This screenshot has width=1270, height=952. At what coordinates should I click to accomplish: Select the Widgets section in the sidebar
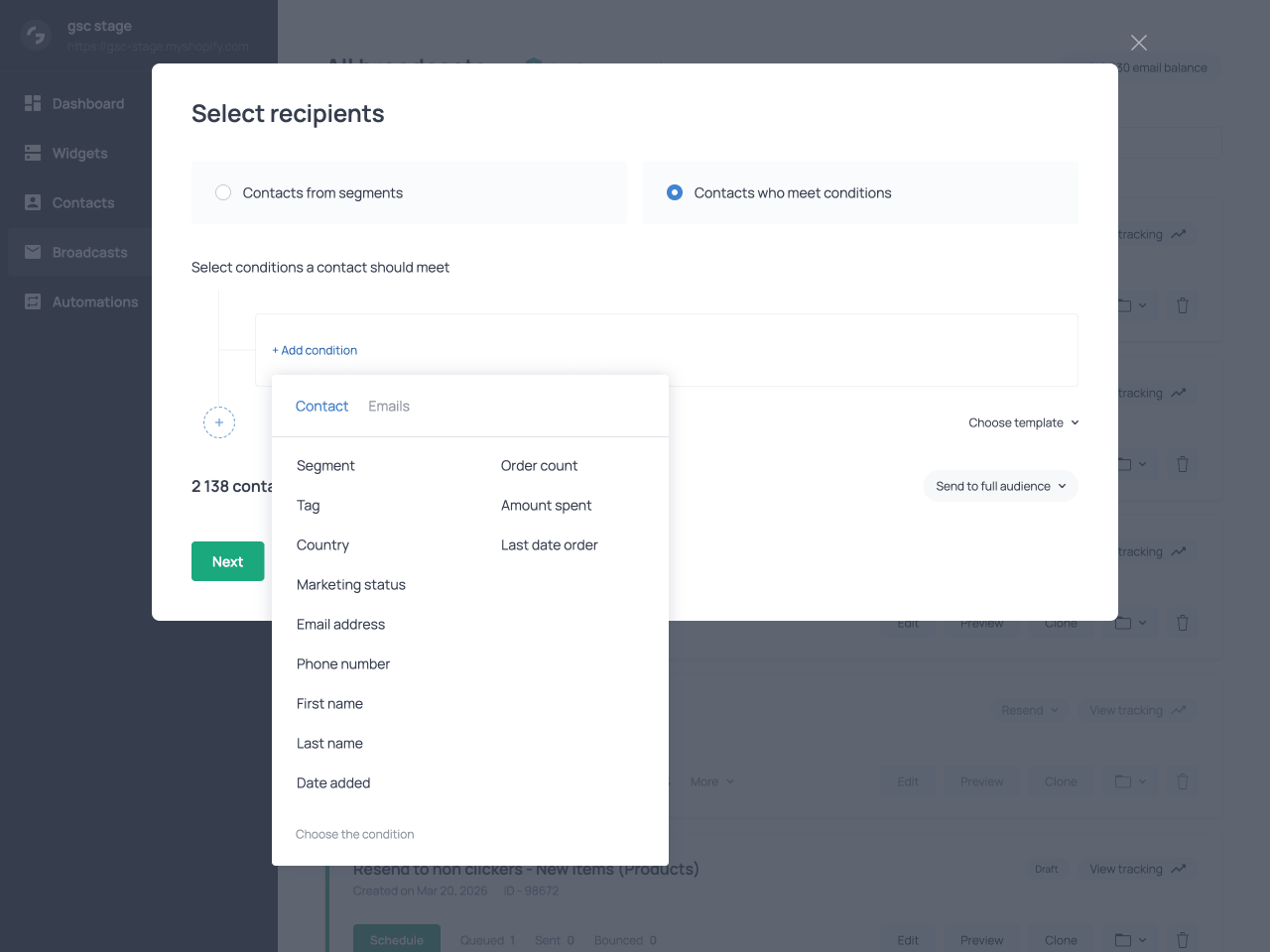coord(33,153)
